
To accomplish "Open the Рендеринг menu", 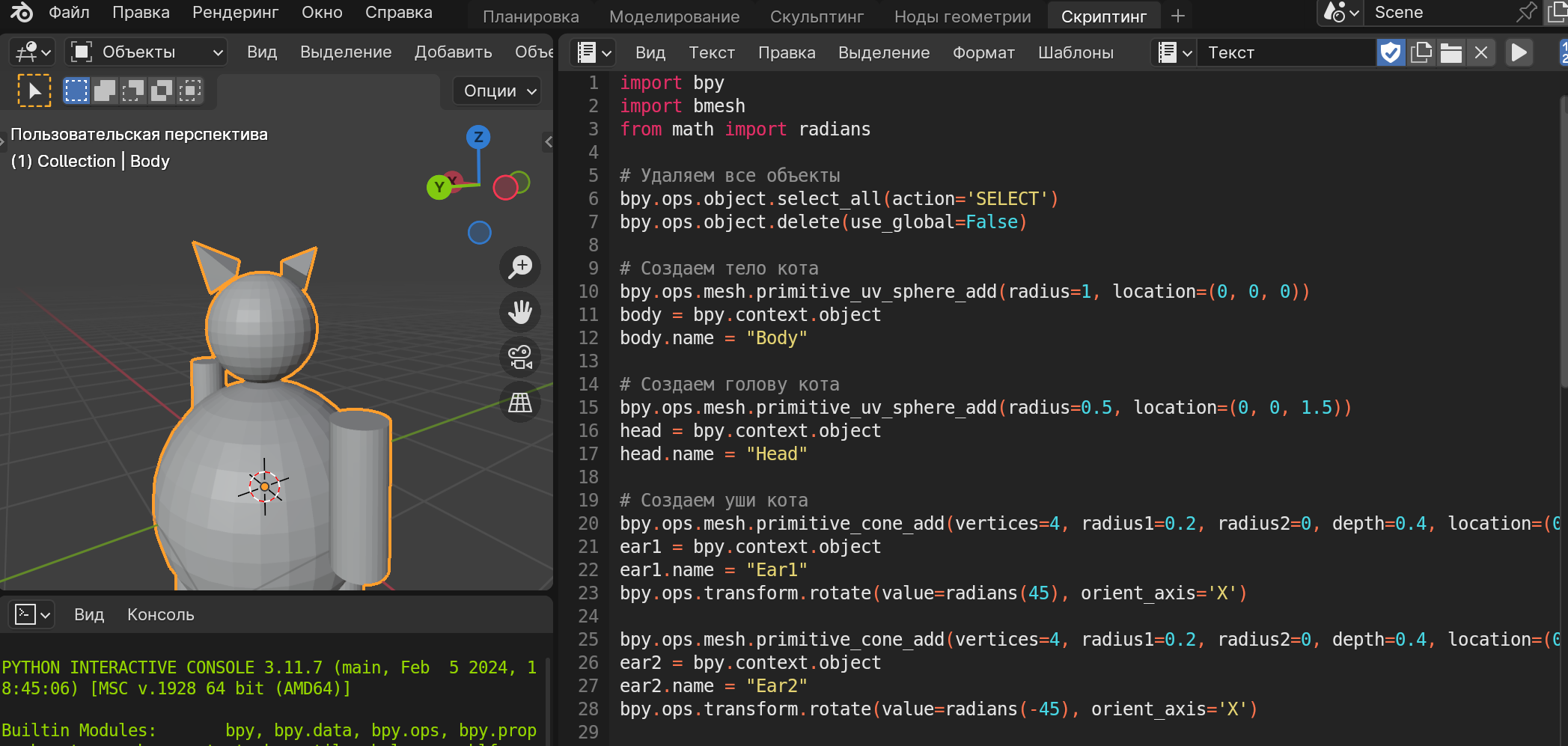I will (235, 13).
